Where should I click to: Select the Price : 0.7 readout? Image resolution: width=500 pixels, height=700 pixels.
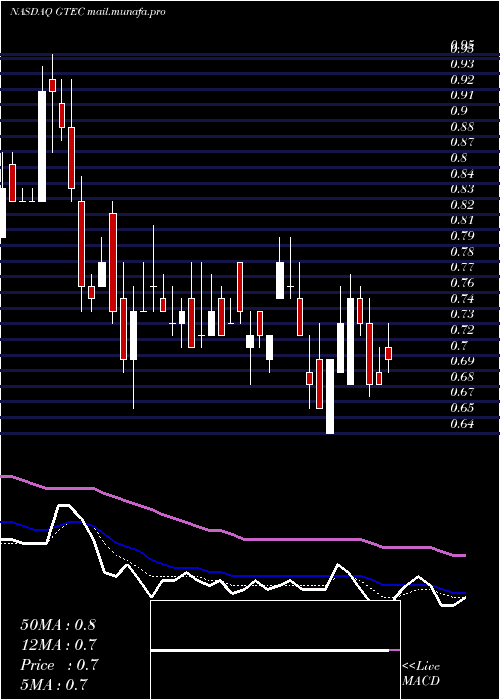pyautogui.click(x=59, y=665)
